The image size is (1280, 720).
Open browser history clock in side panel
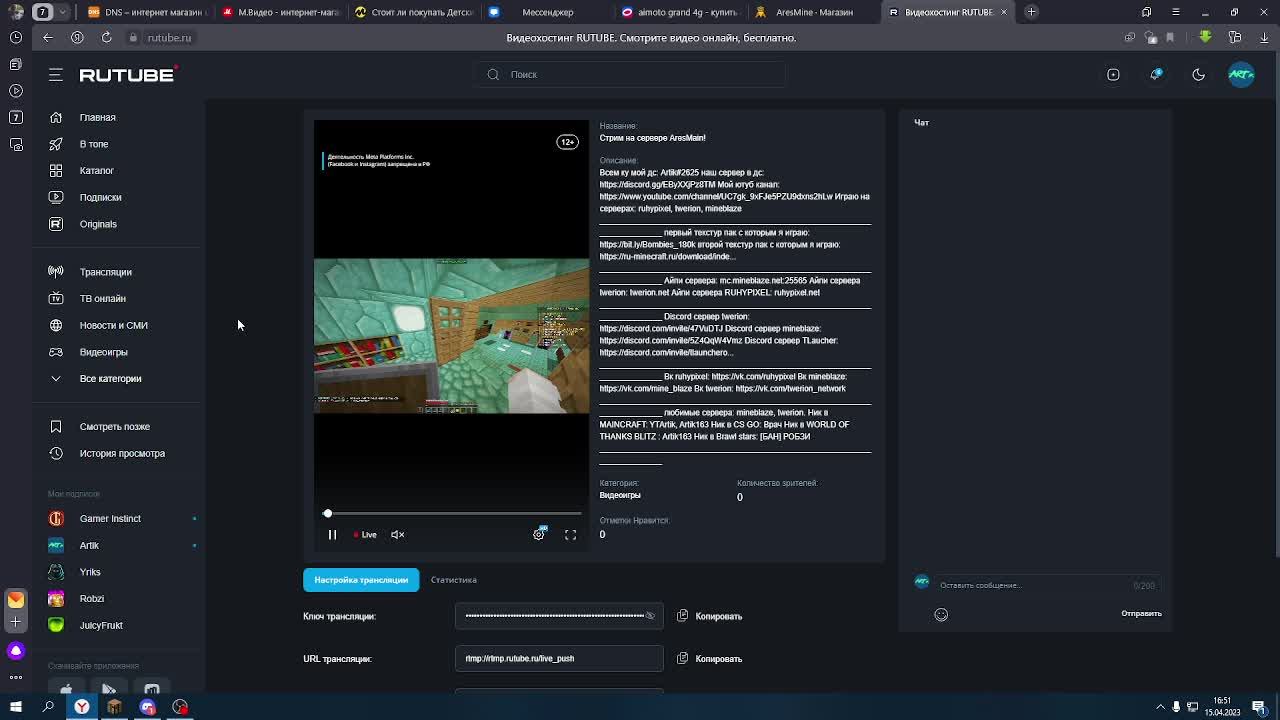click(x=16, y=37)
